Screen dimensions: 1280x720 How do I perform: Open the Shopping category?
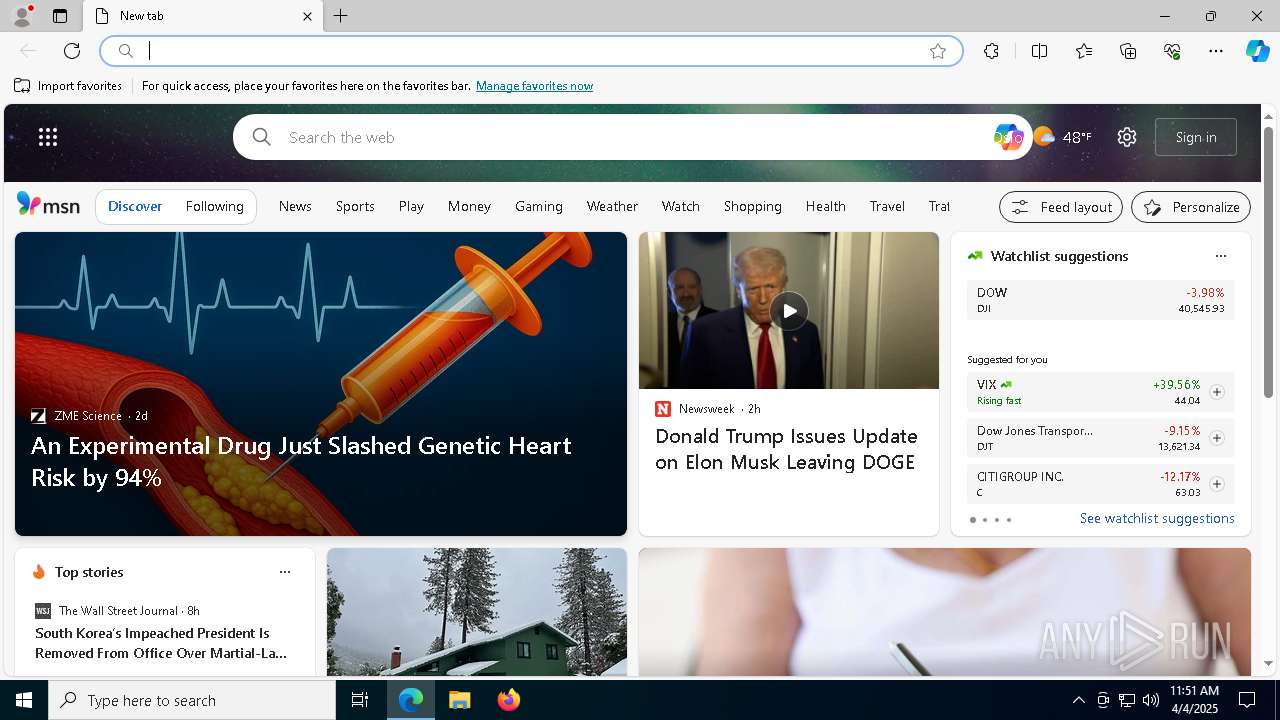click(x=753, y=206)
